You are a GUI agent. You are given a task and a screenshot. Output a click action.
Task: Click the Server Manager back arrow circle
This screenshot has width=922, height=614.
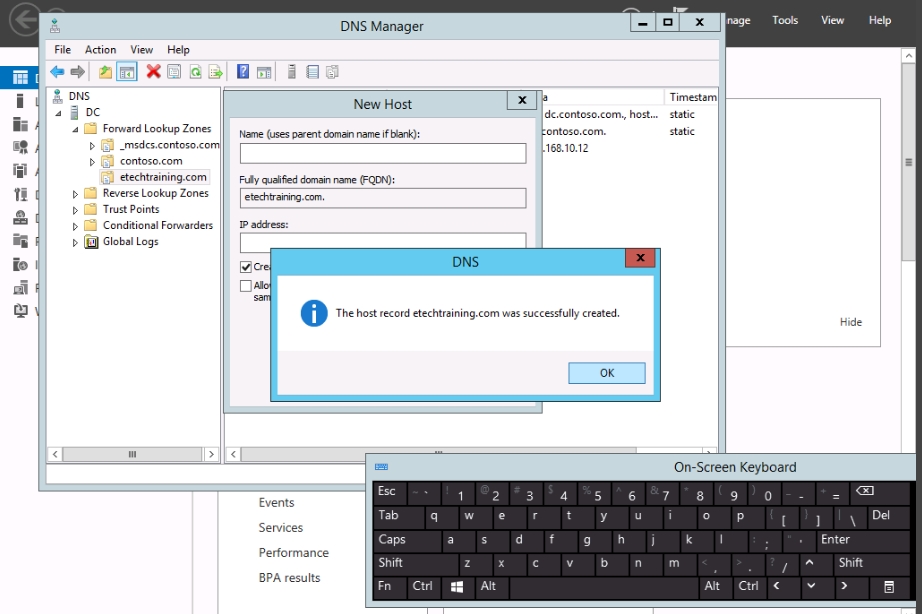[x=25, y=20]
